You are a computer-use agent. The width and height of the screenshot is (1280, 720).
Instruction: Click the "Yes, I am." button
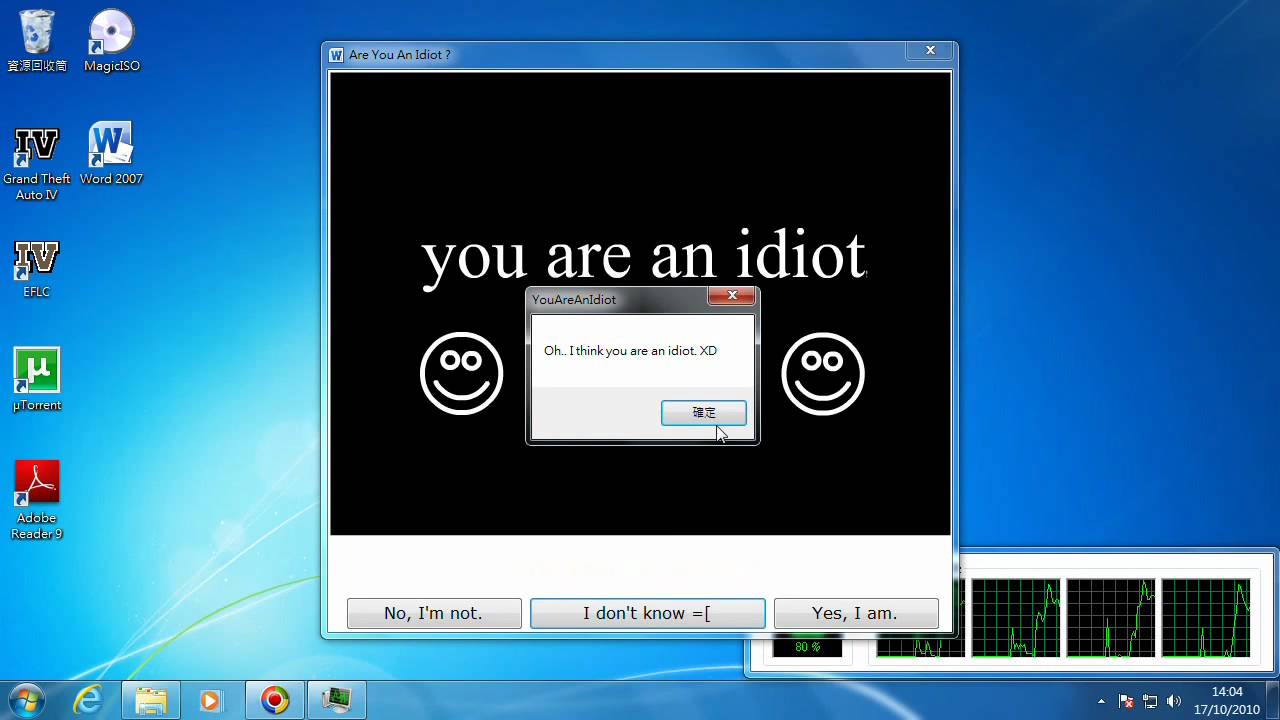click(x=856, y=613)
